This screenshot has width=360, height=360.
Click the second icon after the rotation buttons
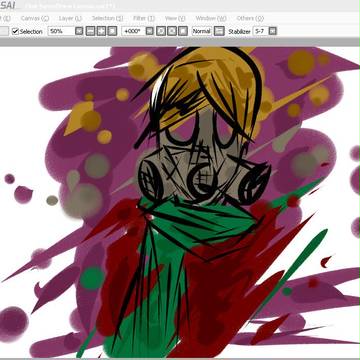(x=172, y=31)
